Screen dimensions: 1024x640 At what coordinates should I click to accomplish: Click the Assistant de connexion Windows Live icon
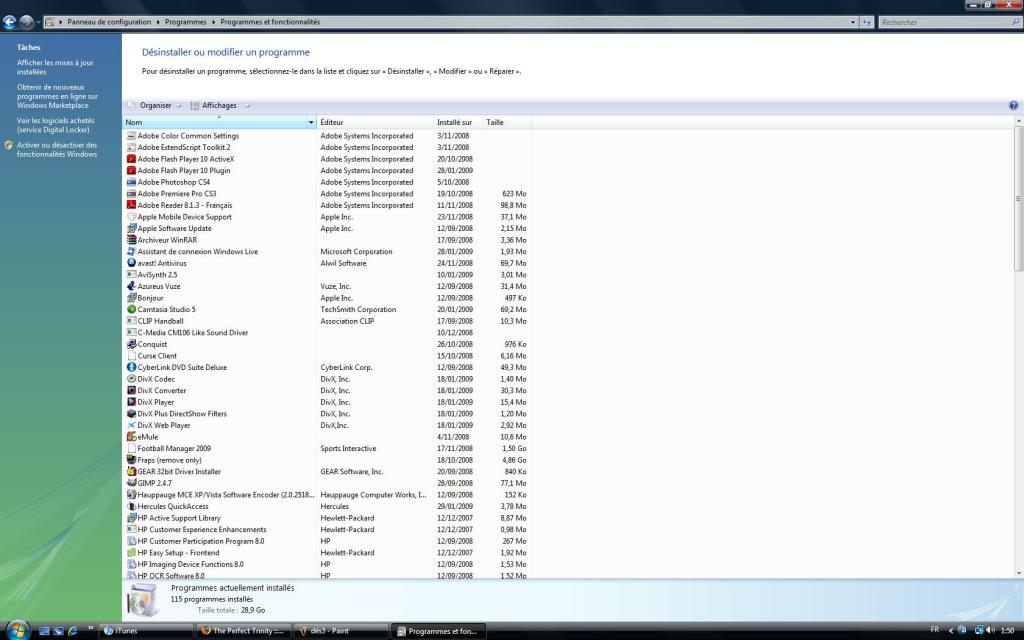click(x=131, y=251)
